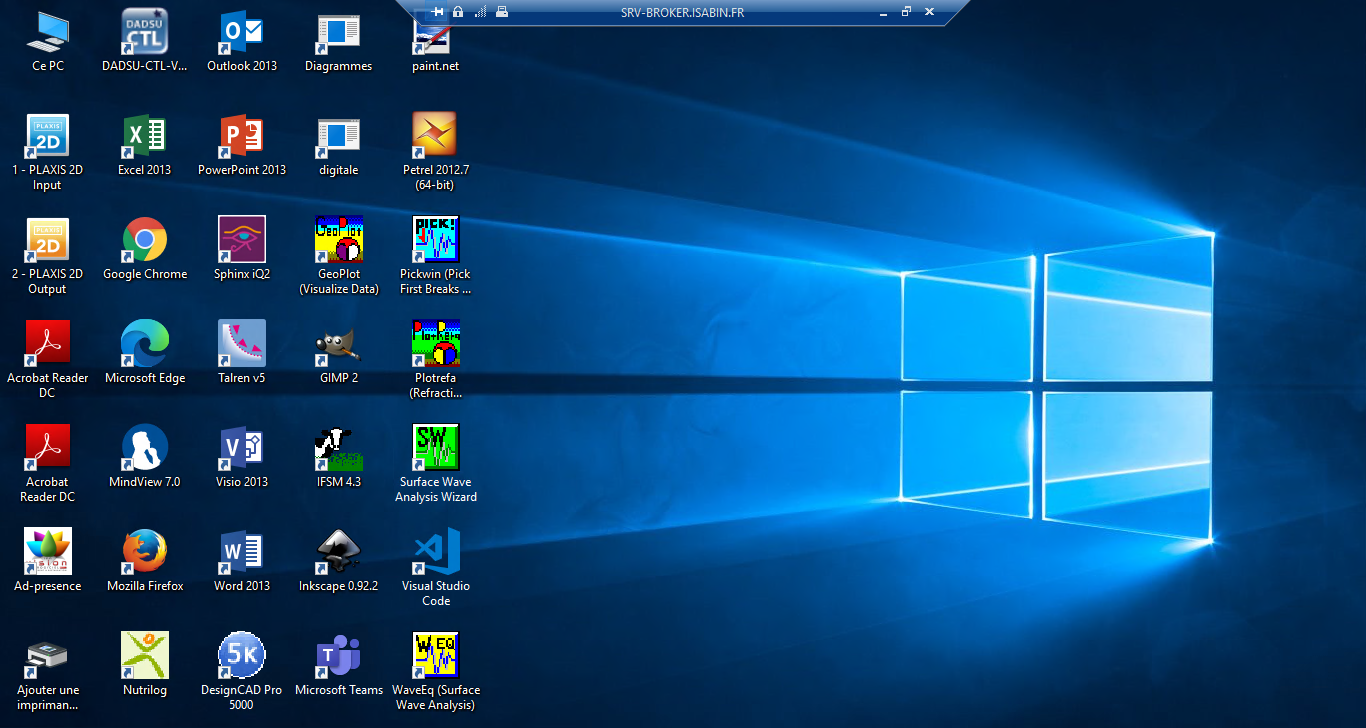
Task: Restore down the remote session window
Action: 906,12
